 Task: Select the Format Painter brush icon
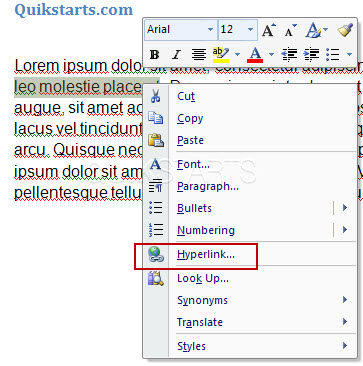345,30
